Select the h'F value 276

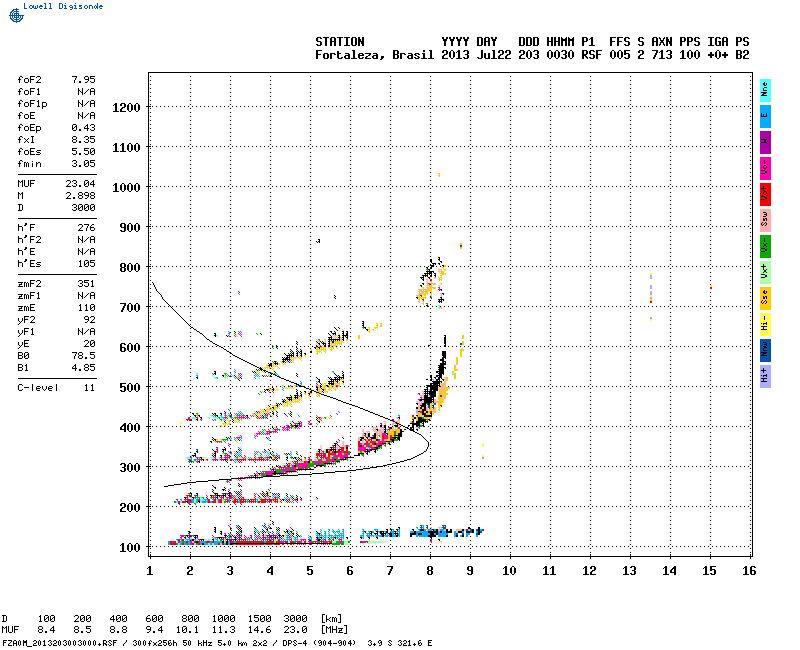86,228
